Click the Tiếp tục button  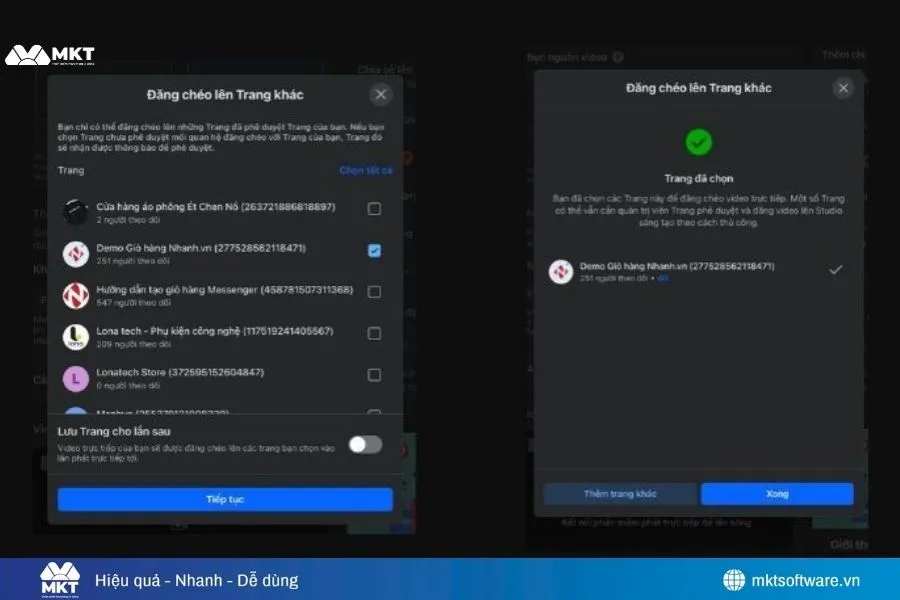(x=225, y=498)
